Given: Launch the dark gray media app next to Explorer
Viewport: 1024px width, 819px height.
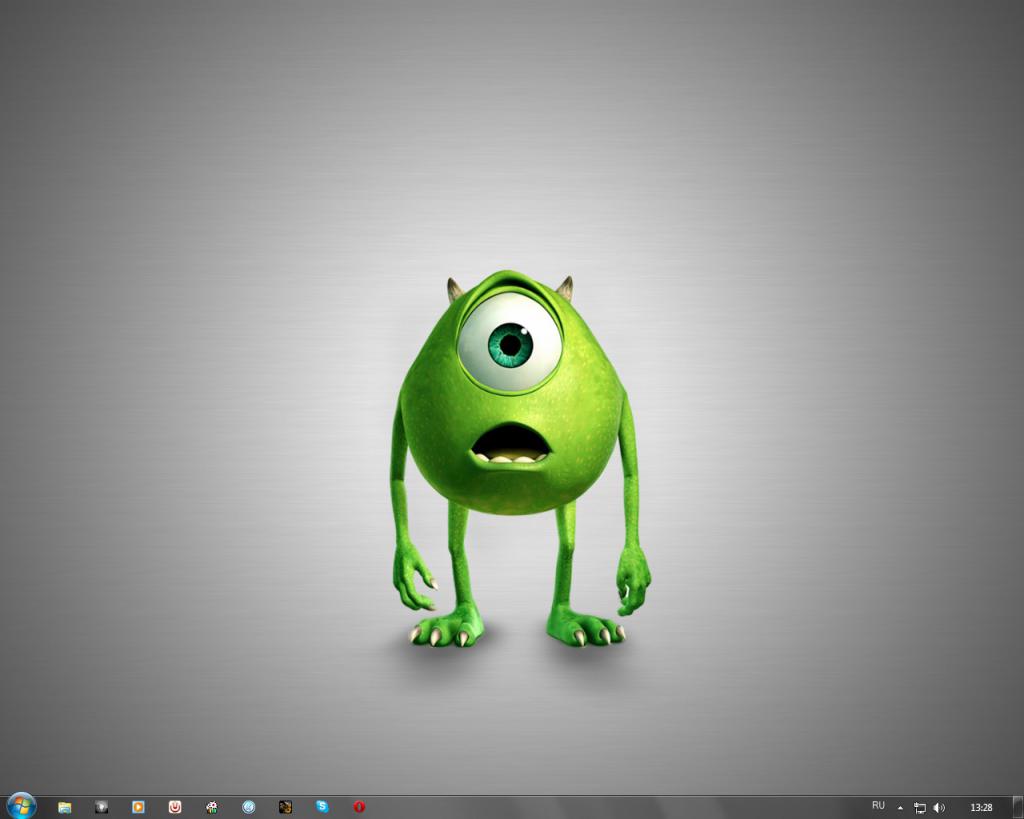Looking at the screenshot, I should coord(101,807).
